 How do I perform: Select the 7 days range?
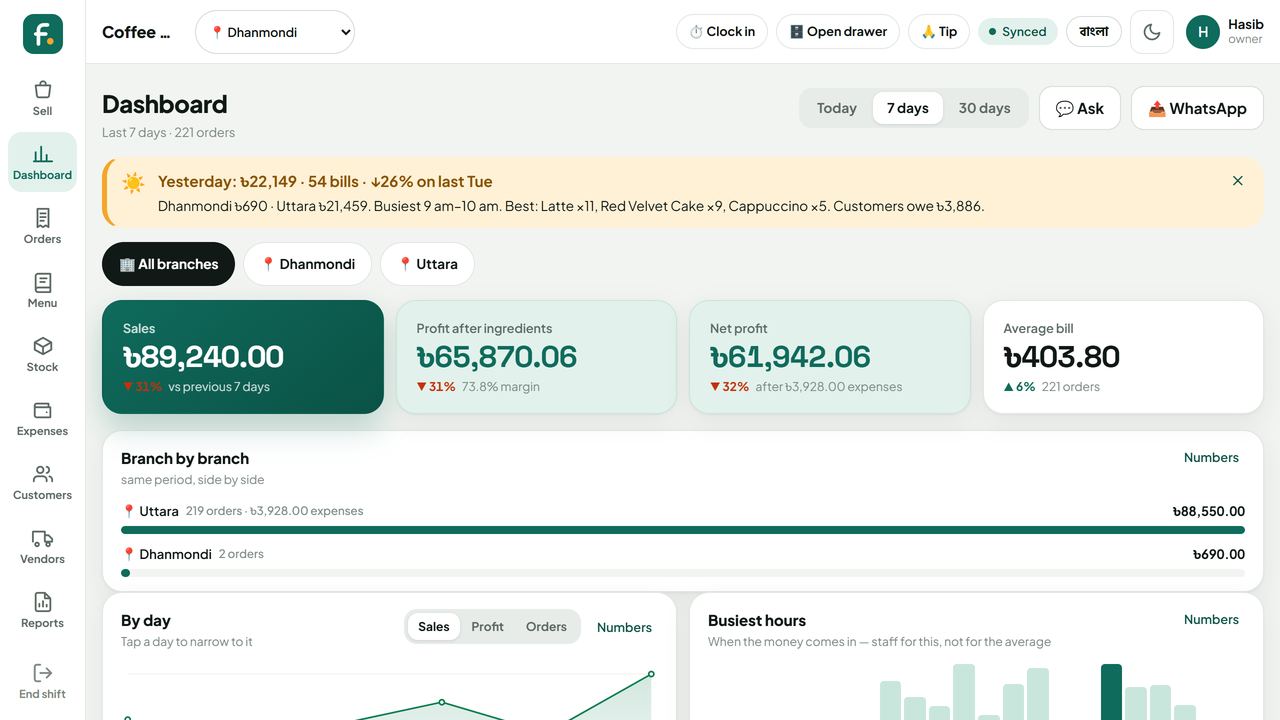(908, 108)
